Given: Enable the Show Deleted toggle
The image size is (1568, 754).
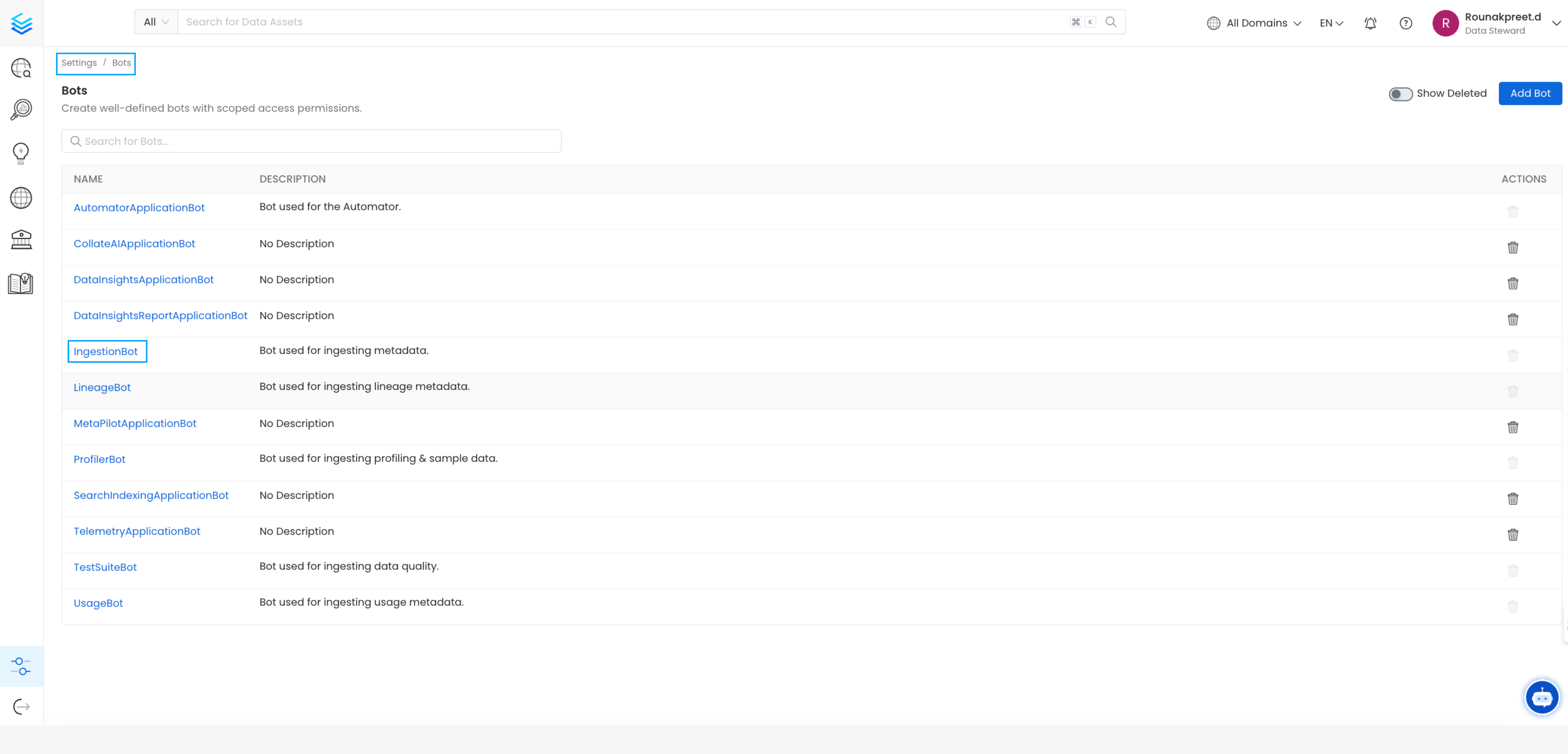Looking at the screenshot, I should tap(1400, 94).
